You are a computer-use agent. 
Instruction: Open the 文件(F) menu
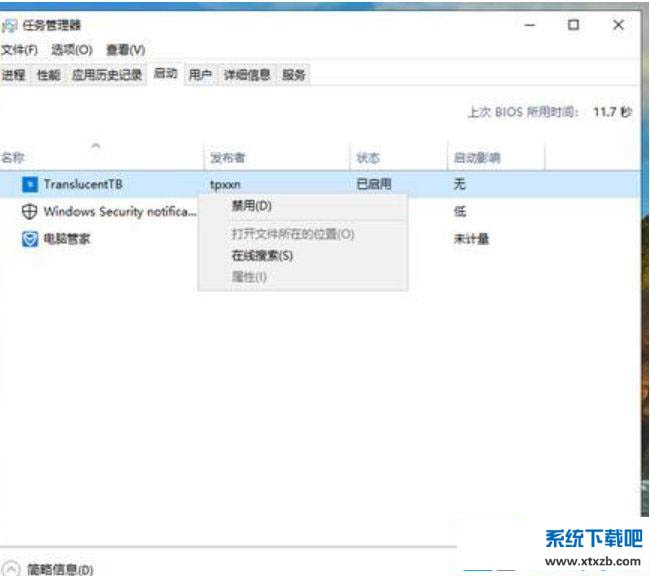coord(20,50)
